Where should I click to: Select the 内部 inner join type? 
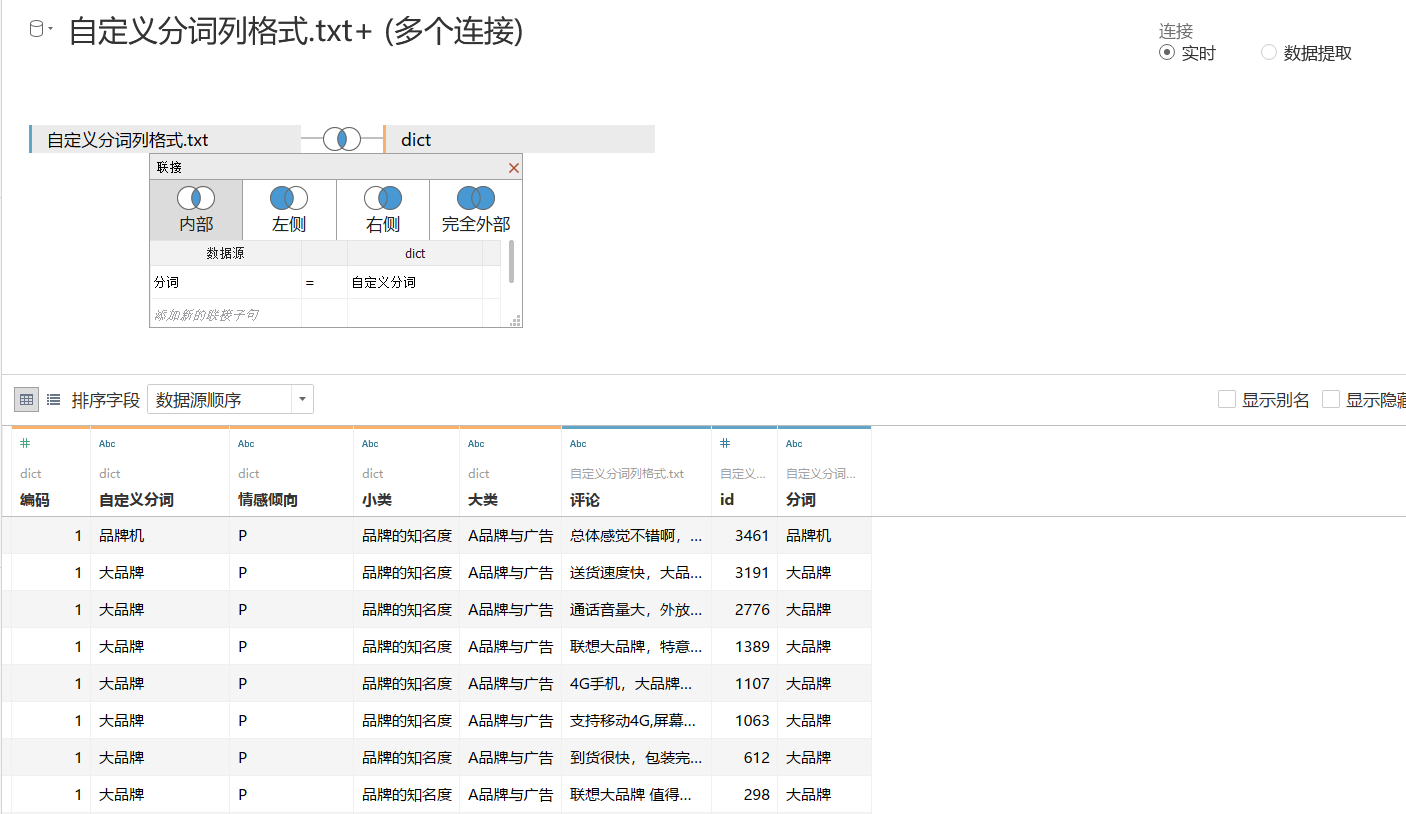pyautogui.click(x=196, y=210)
